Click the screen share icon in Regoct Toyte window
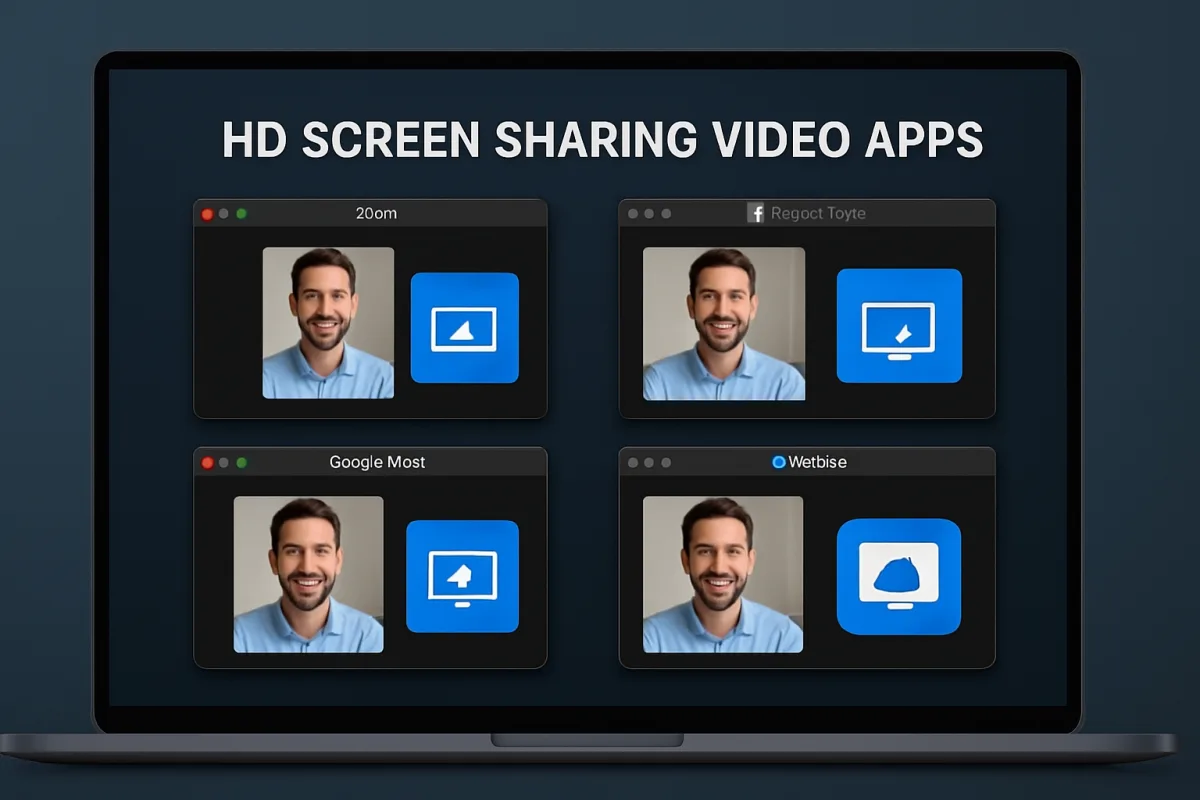 [899, 326]
